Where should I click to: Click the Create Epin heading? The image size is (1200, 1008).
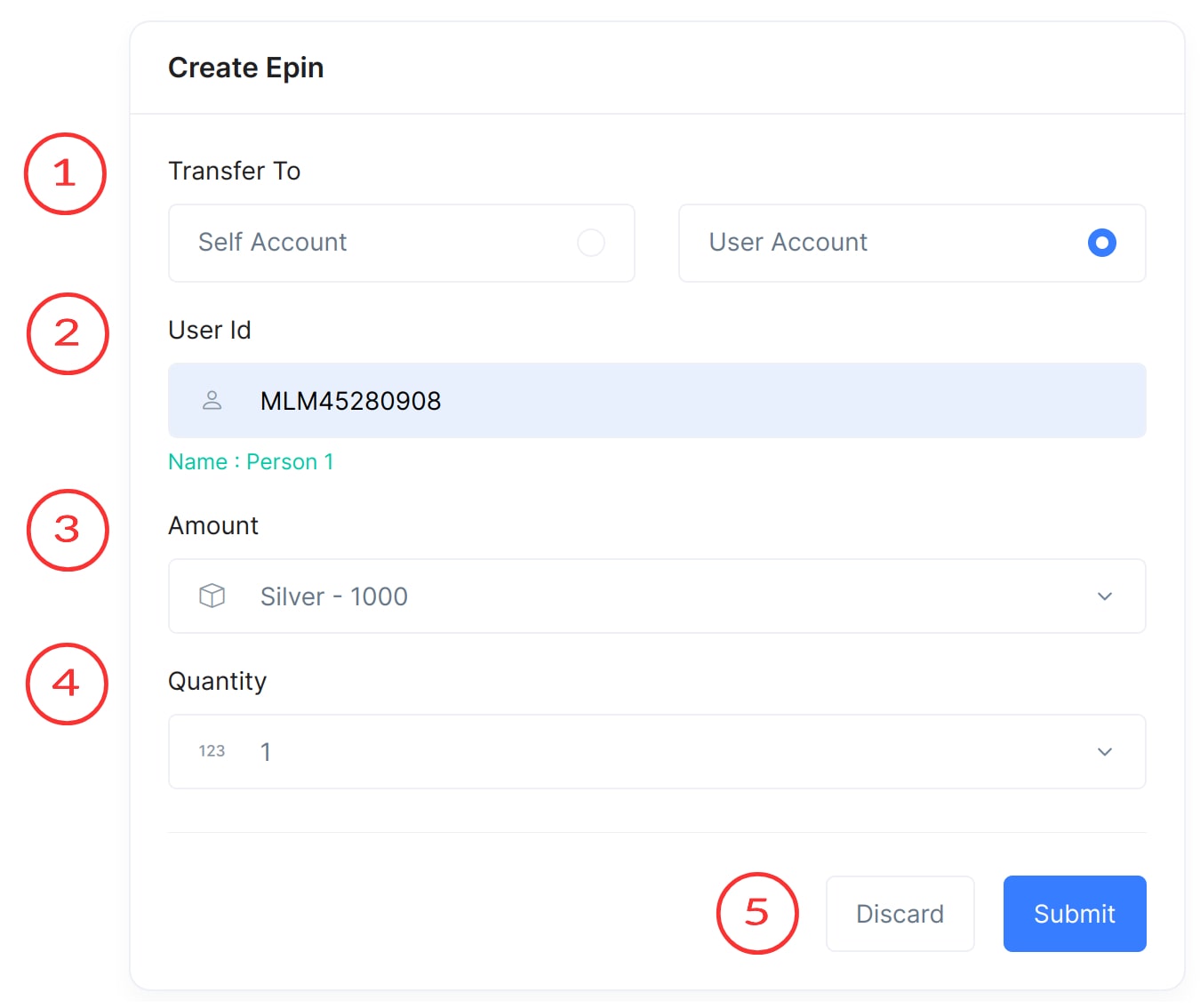point(245,68)
